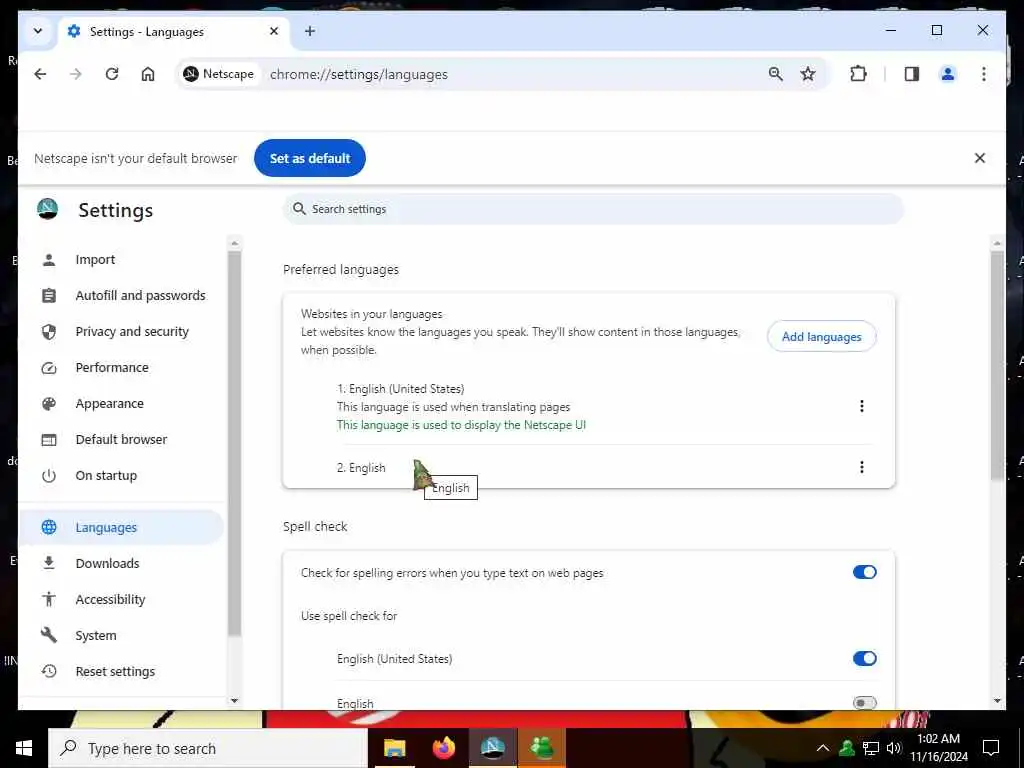Toggle spell check for web pages
The height and width of the screenshot is (768, 1024).
865,572
